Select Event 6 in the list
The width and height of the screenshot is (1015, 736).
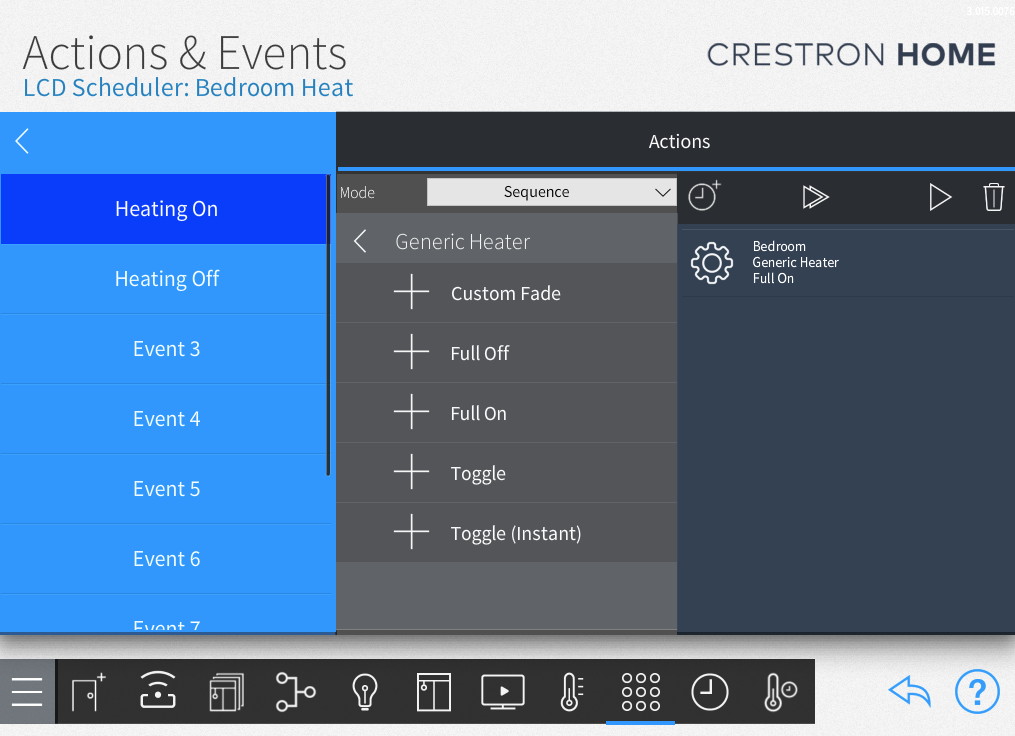pos(166,559)
